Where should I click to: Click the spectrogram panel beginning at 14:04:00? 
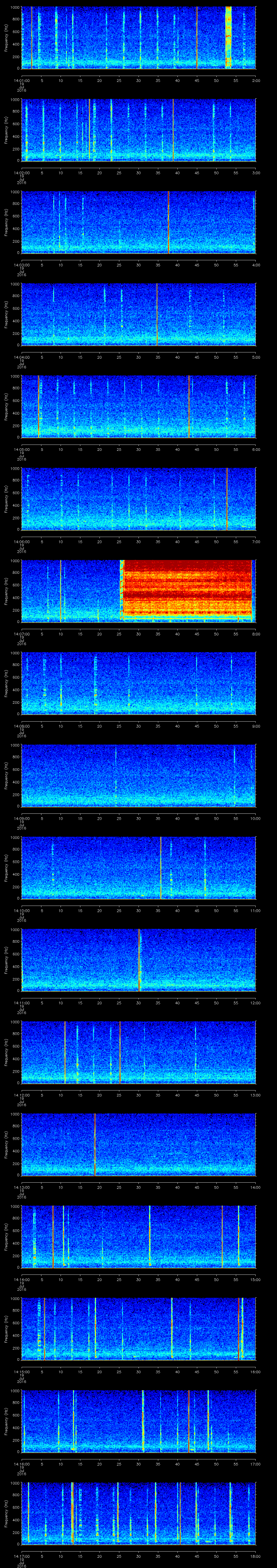(139, 314)
